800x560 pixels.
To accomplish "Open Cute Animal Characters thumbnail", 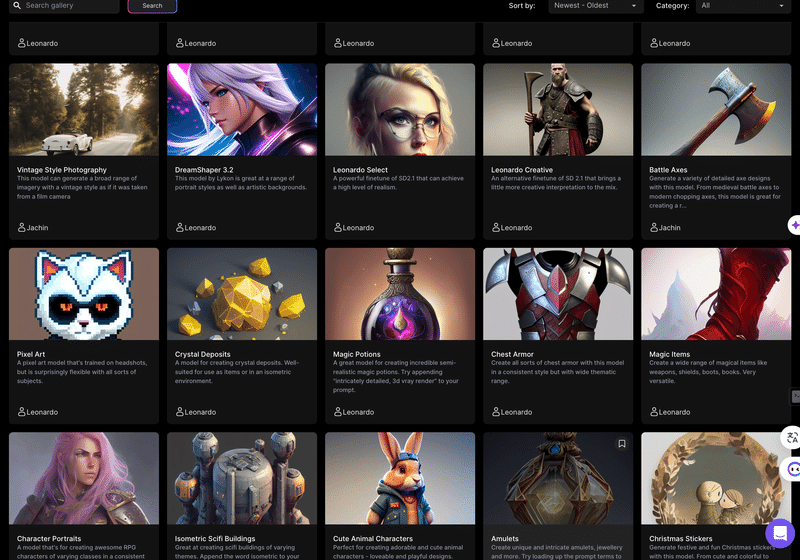I will (x=400, y=478).
